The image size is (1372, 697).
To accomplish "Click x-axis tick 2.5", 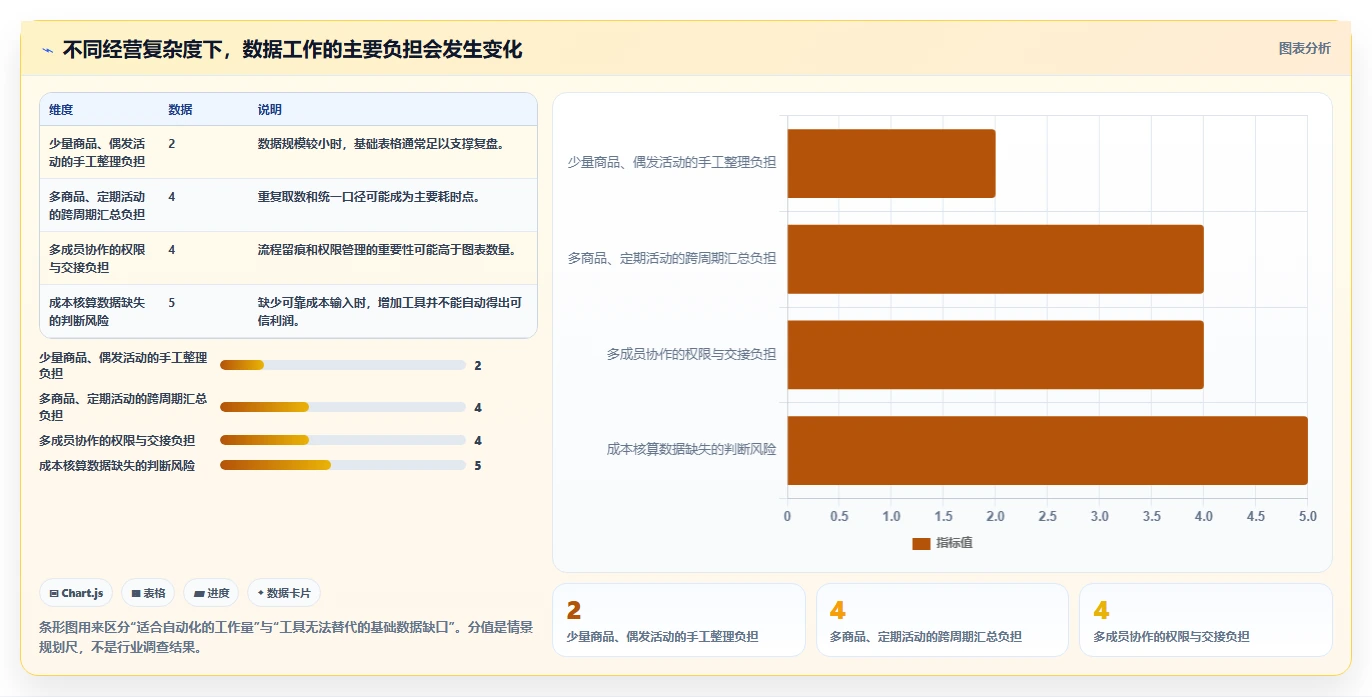I will (x=1047, y=516).
